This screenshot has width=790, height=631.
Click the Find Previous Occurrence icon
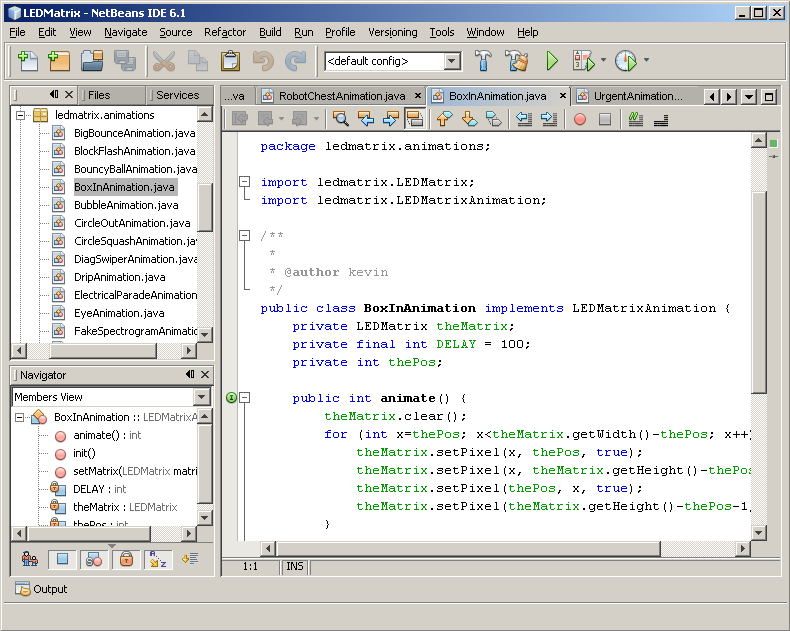point(366,119)
